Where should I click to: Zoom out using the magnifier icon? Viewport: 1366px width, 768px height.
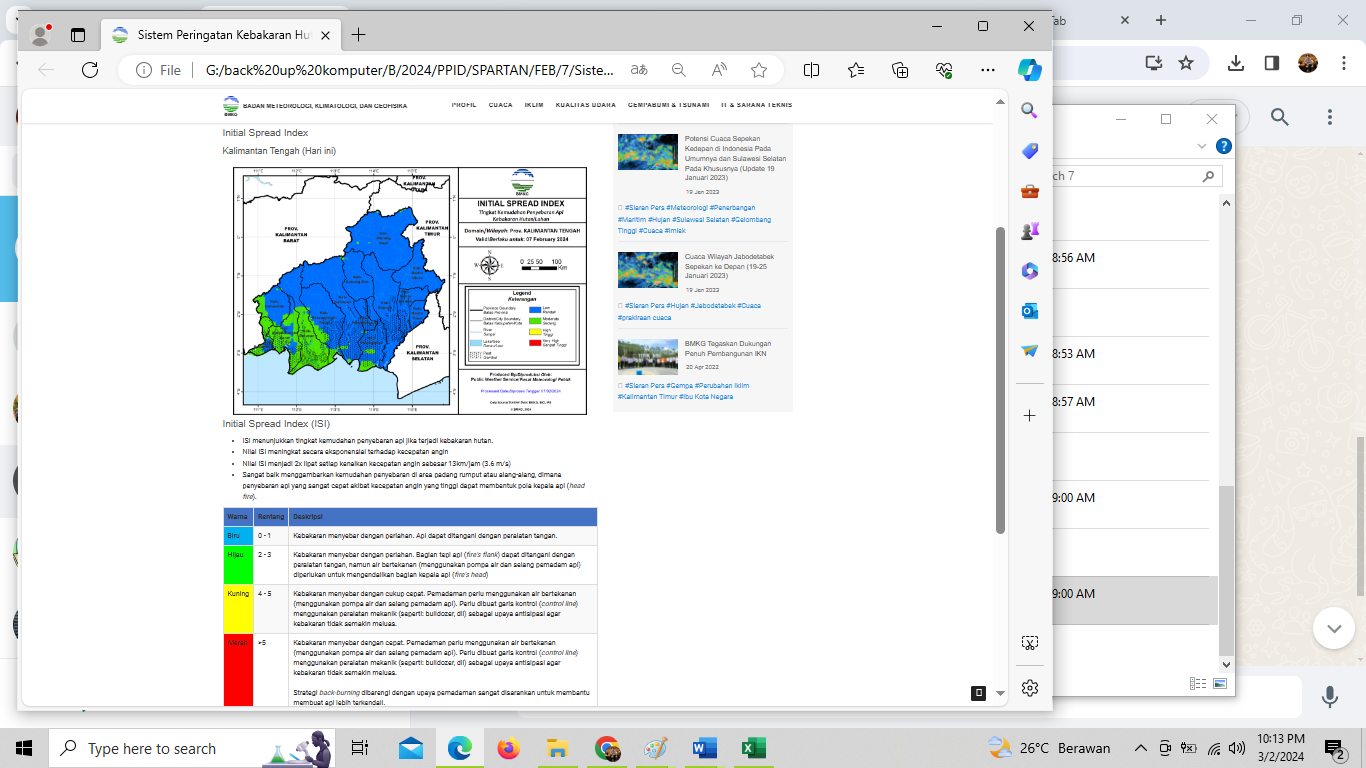coord(679,70)
